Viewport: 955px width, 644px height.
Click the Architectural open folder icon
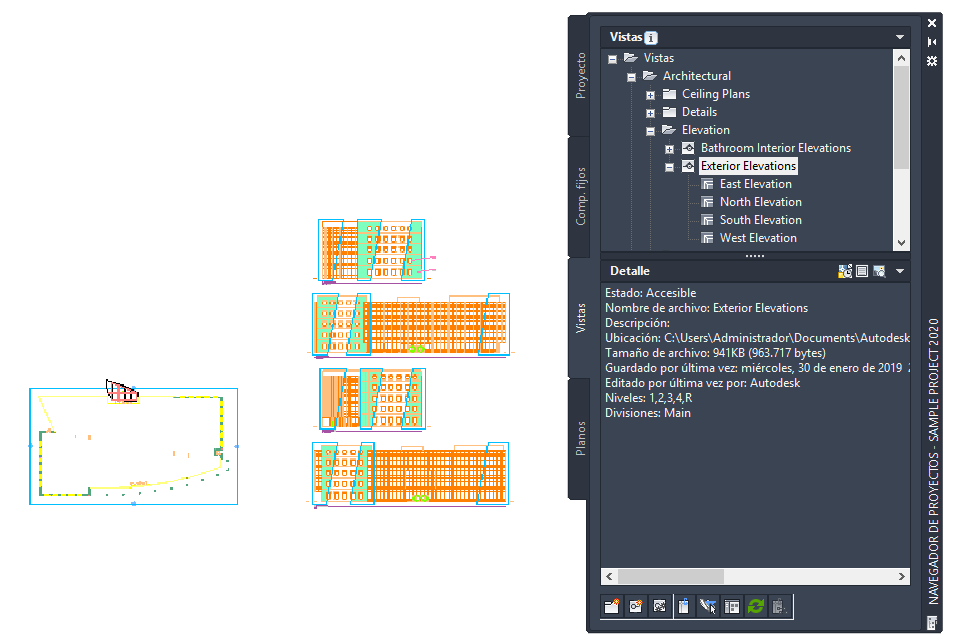pos(650,76)
